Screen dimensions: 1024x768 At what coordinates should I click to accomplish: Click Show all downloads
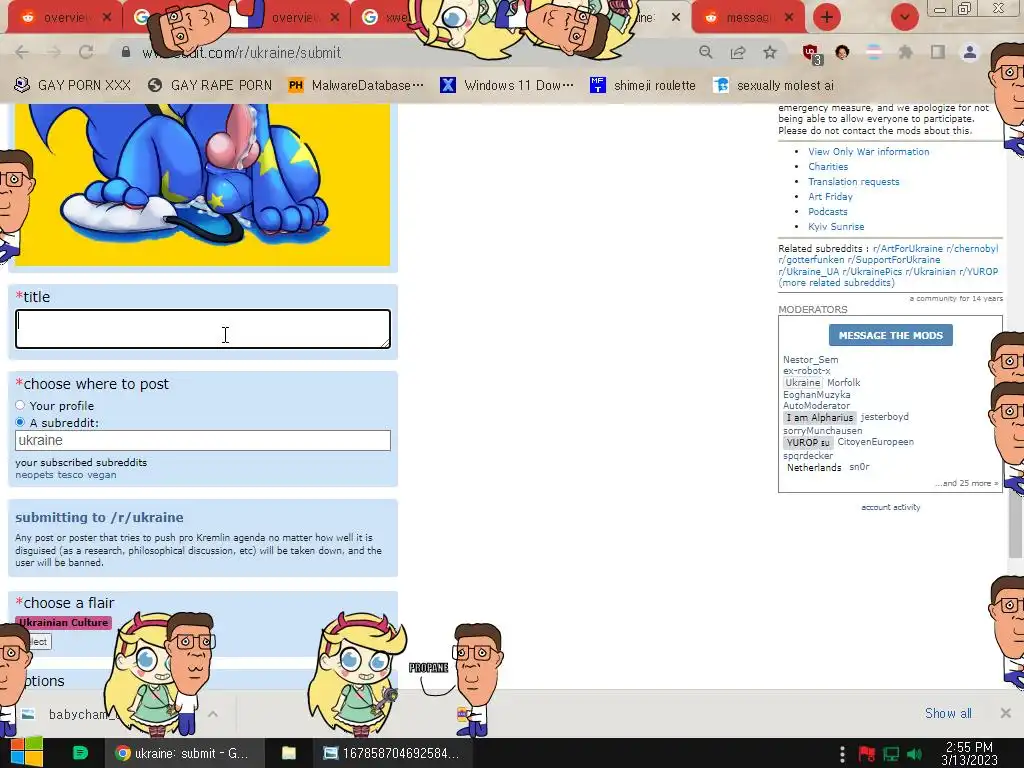(948, 713)
